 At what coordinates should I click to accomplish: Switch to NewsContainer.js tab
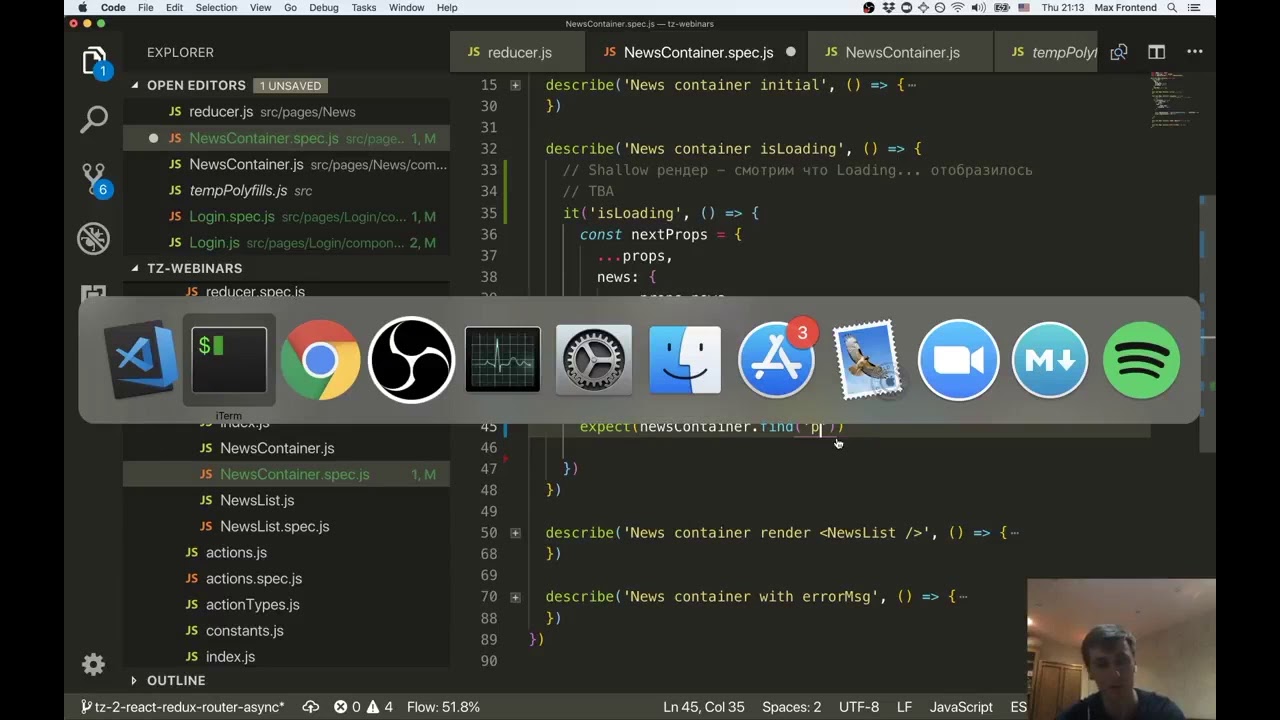901,52
